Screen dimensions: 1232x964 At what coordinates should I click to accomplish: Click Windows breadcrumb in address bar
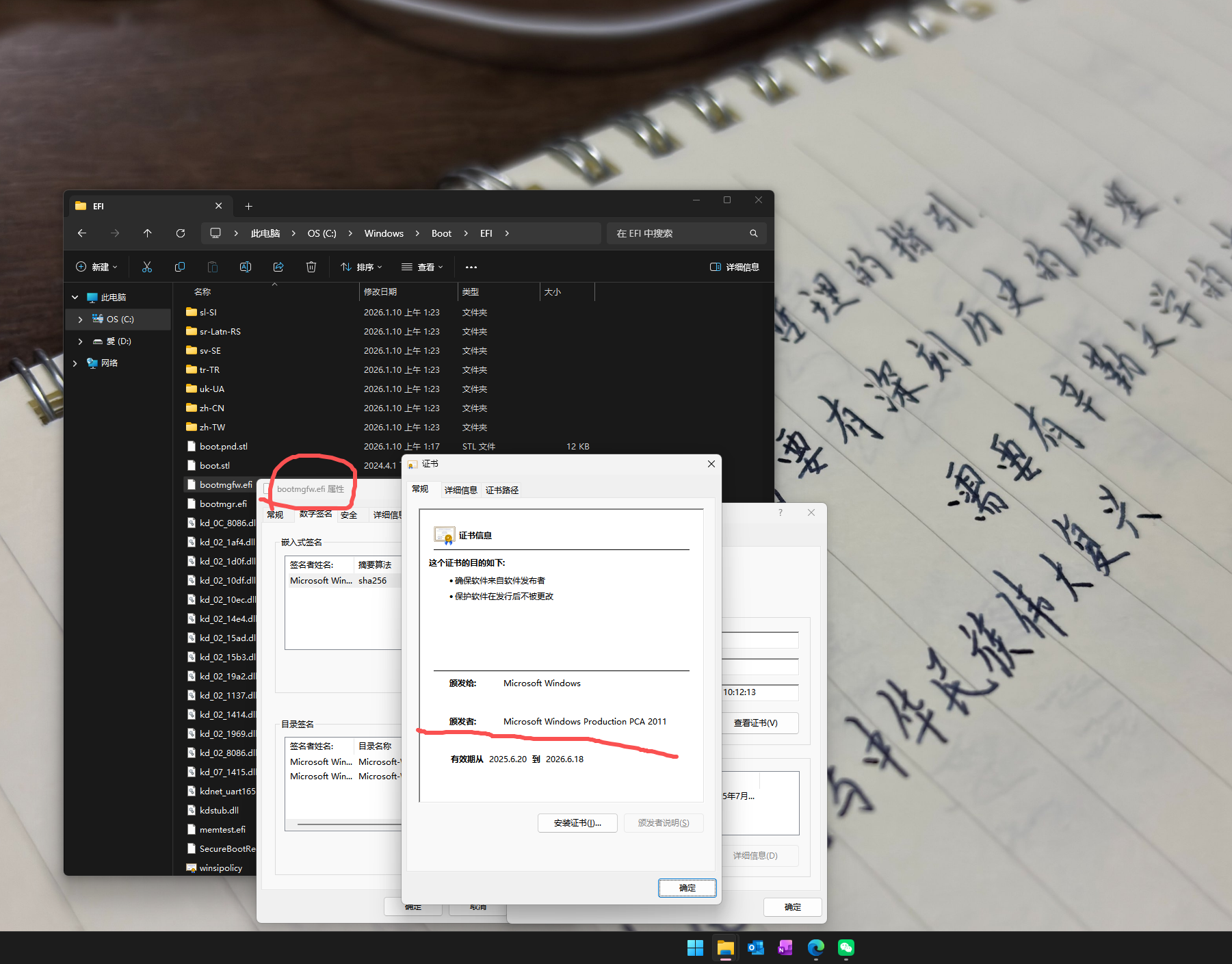click(384, 233)
